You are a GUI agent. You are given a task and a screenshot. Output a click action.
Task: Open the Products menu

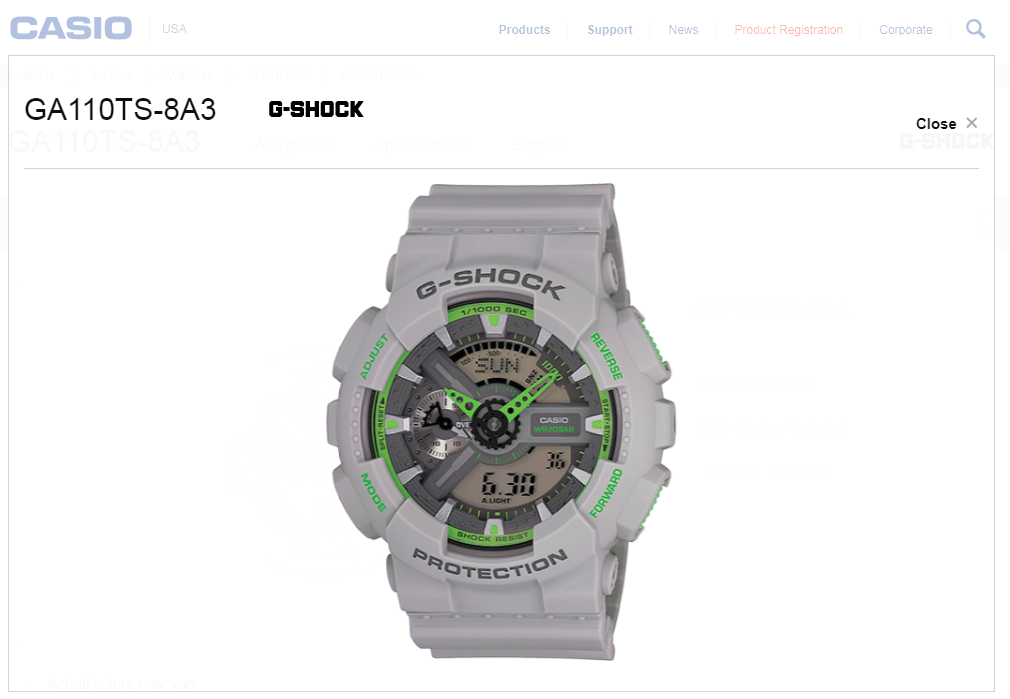click(524, 30)
